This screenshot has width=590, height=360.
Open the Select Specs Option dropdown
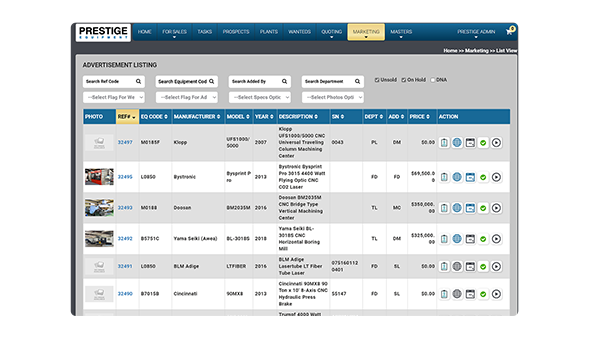tap(260, 97)
